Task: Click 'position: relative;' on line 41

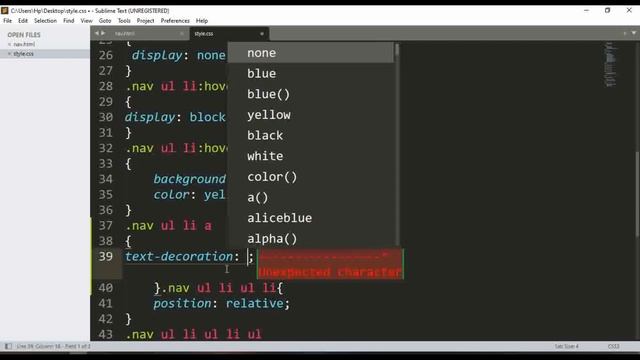Action: pyautogui.click(x=222, y=303)
